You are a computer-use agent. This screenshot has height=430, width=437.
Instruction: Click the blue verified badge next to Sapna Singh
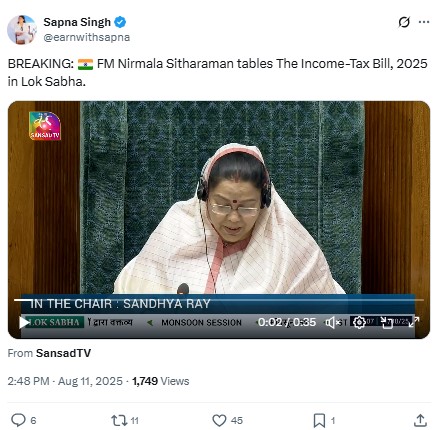pyautogui.click(x=120, y=22)
